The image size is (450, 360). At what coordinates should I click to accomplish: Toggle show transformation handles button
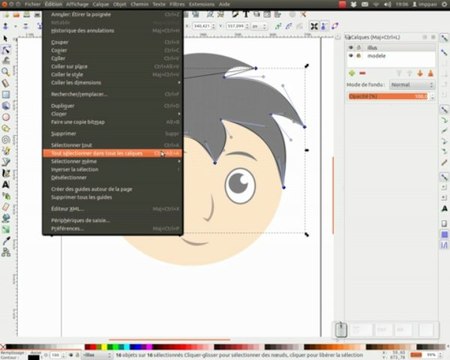tap(314, 26)
